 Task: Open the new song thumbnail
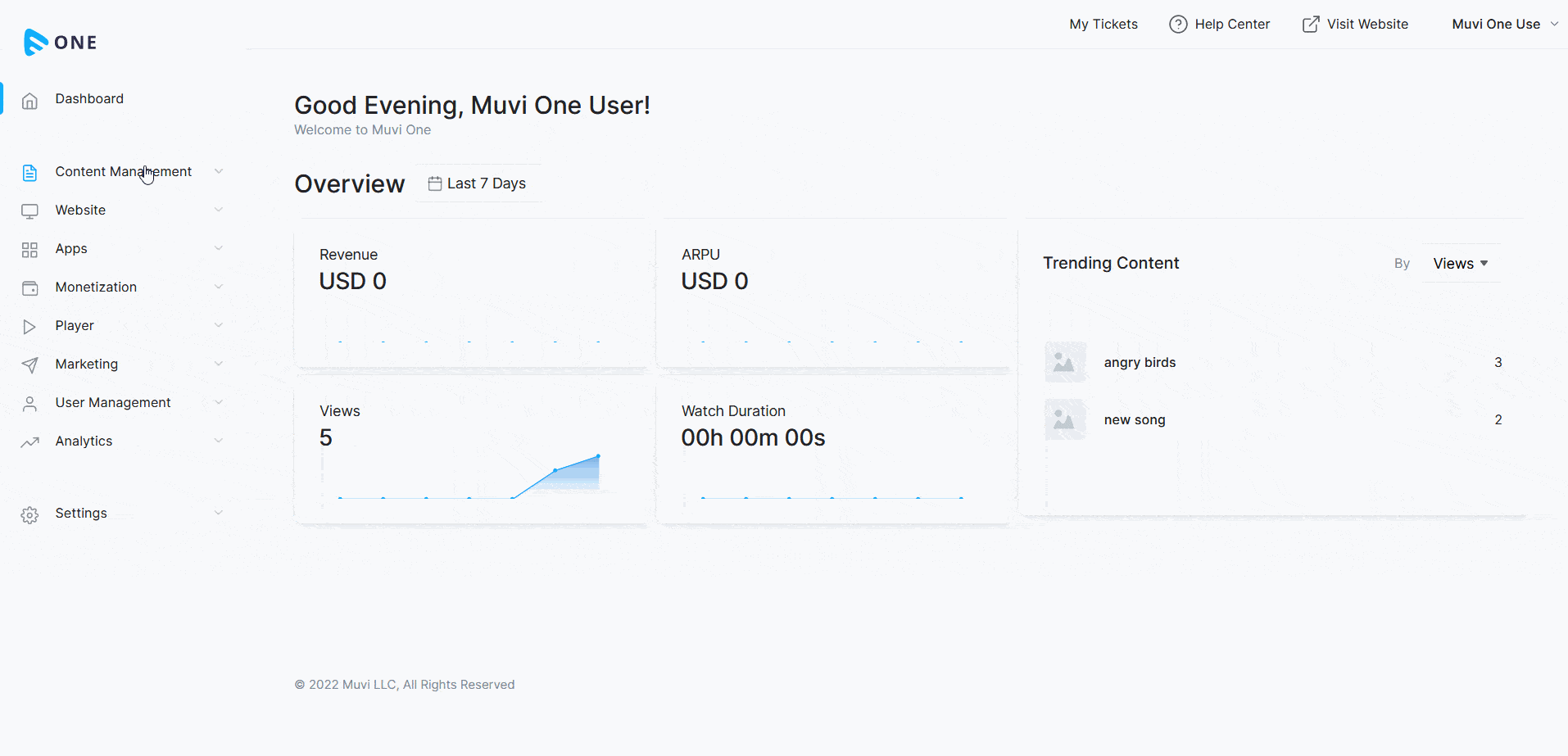click(1065, 419)
